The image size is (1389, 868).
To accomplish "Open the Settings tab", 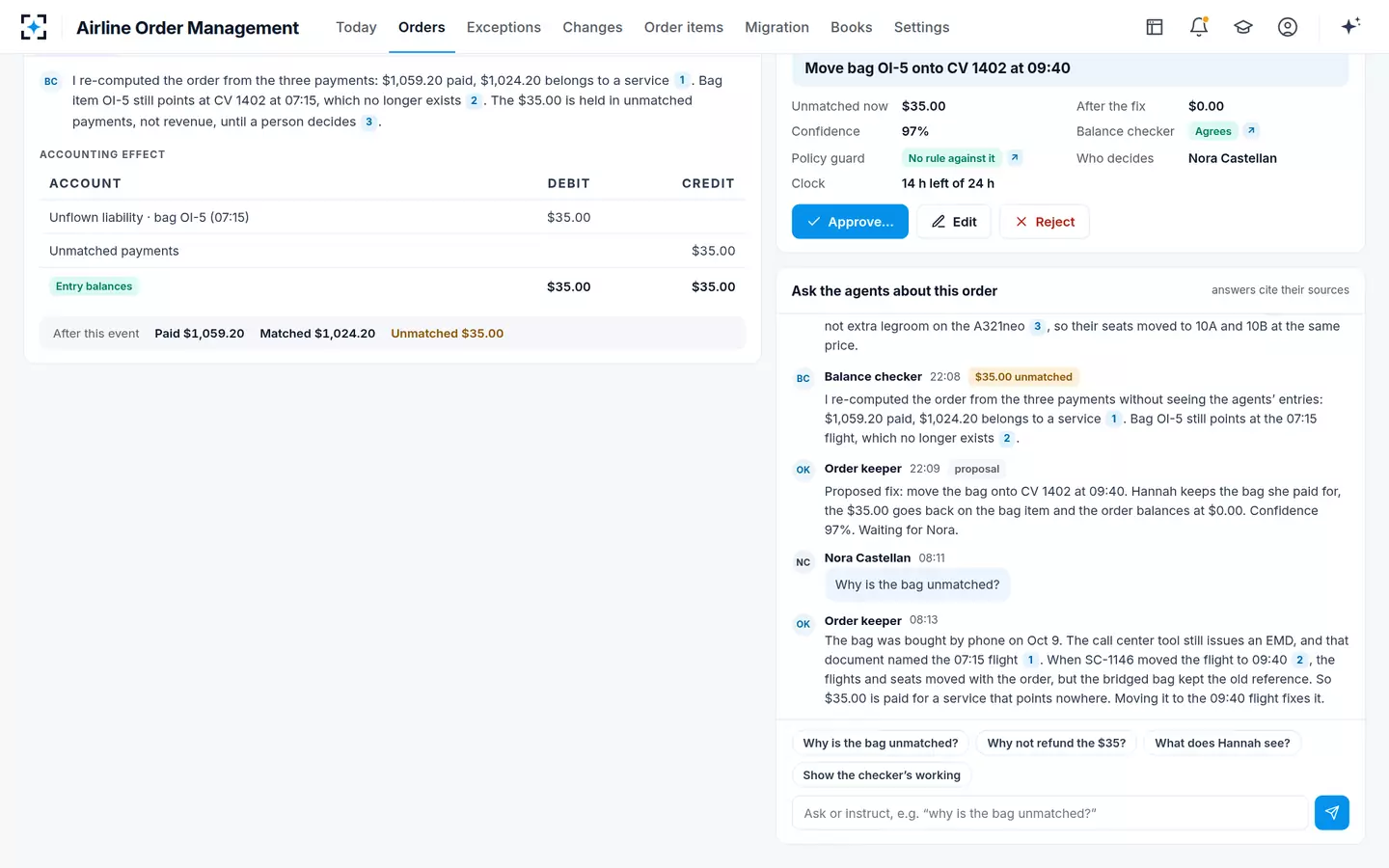I will (x=921, y=27).
